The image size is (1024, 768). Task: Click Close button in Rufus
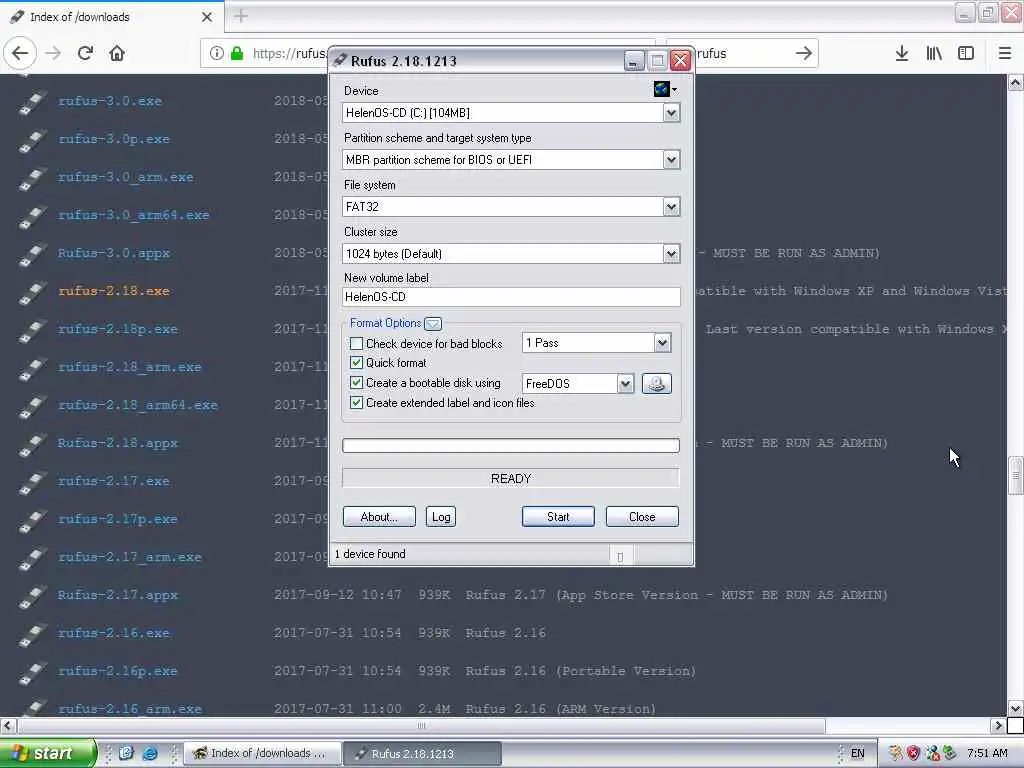[642, 517]
